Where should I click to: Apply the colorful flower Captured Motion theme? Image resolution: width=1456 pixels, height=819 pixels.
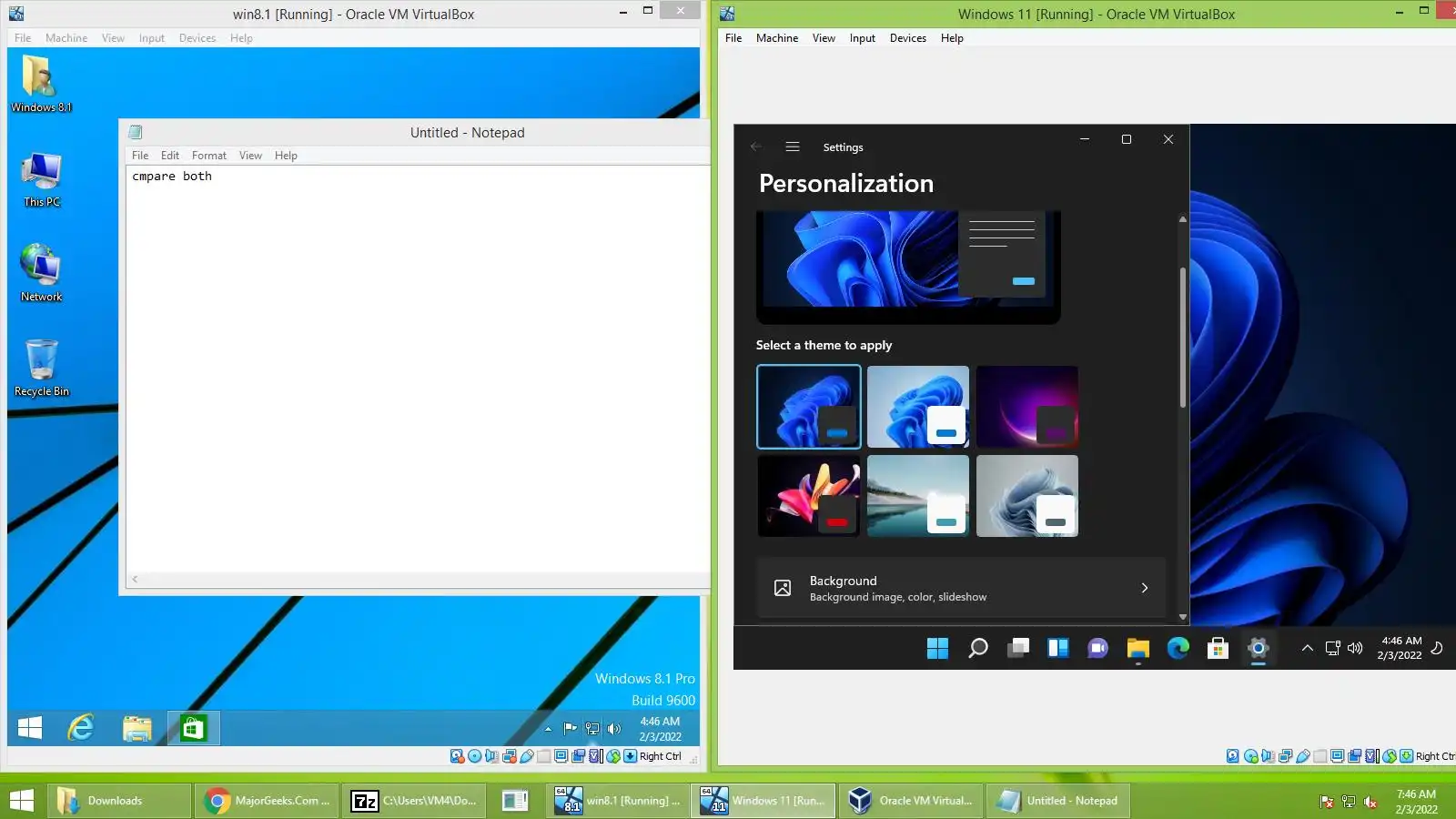tap(809, 496)
